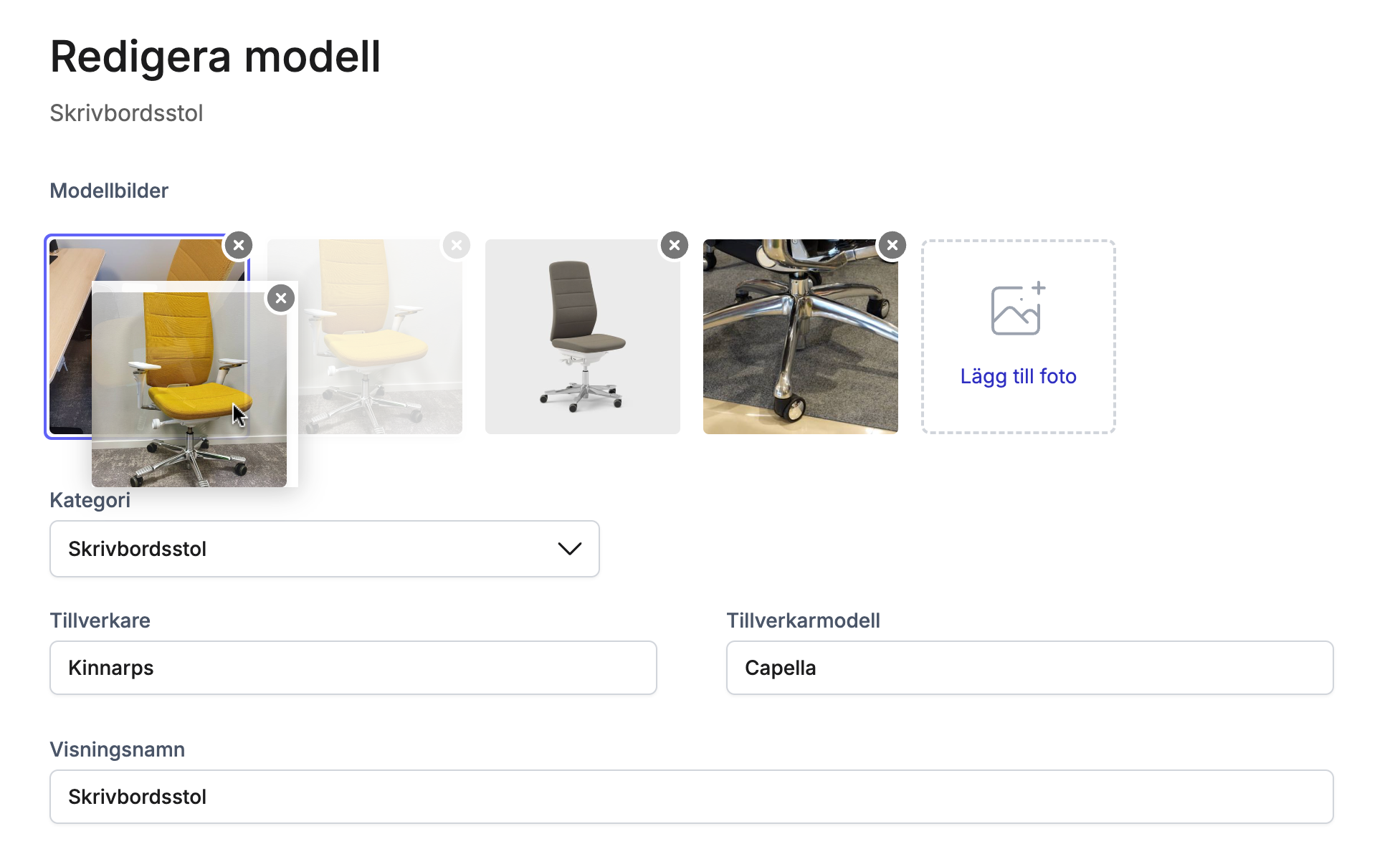Remove the first model image with desk
Image resolution: width=1400 pixels, height=849 pixels.
239,245
